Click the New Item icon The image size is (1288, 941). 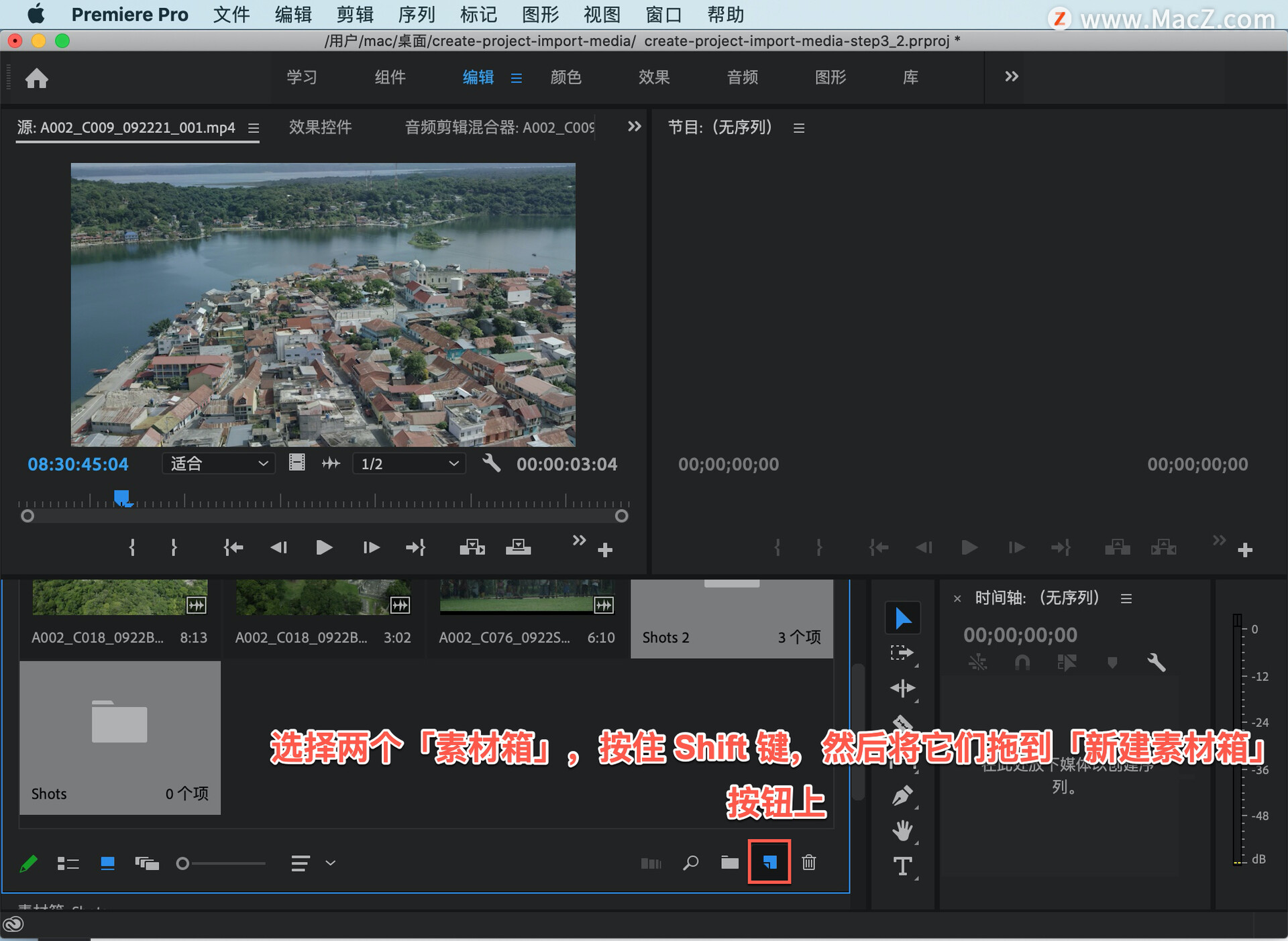point(769,863)
